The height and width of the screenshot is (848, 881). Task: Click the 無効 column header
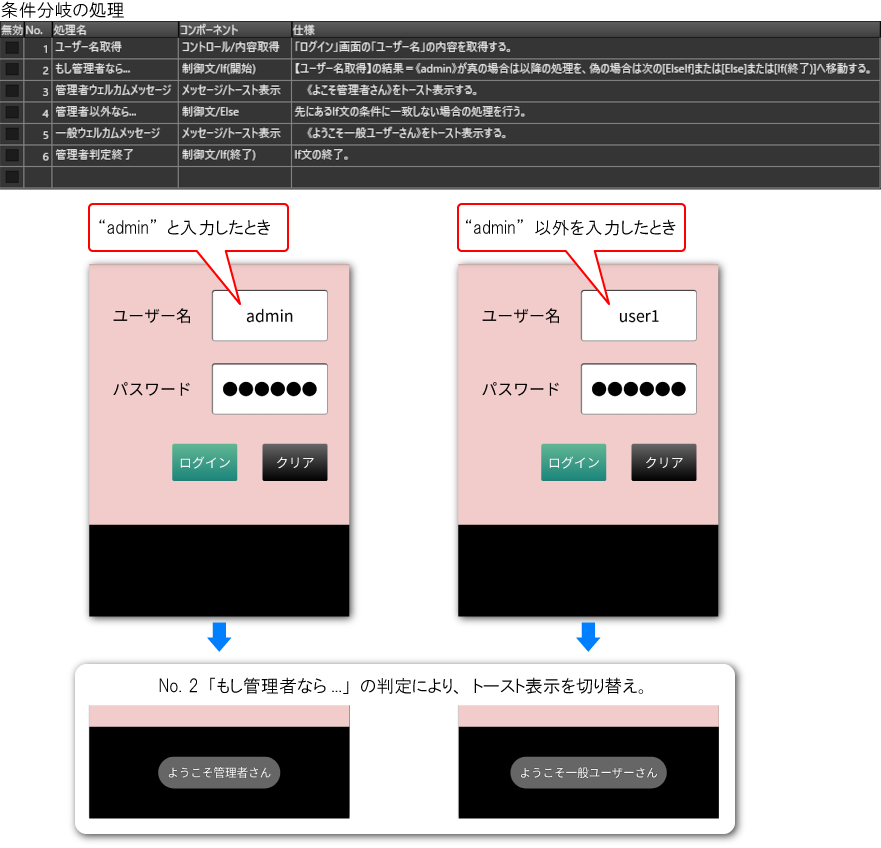point(12,30)
